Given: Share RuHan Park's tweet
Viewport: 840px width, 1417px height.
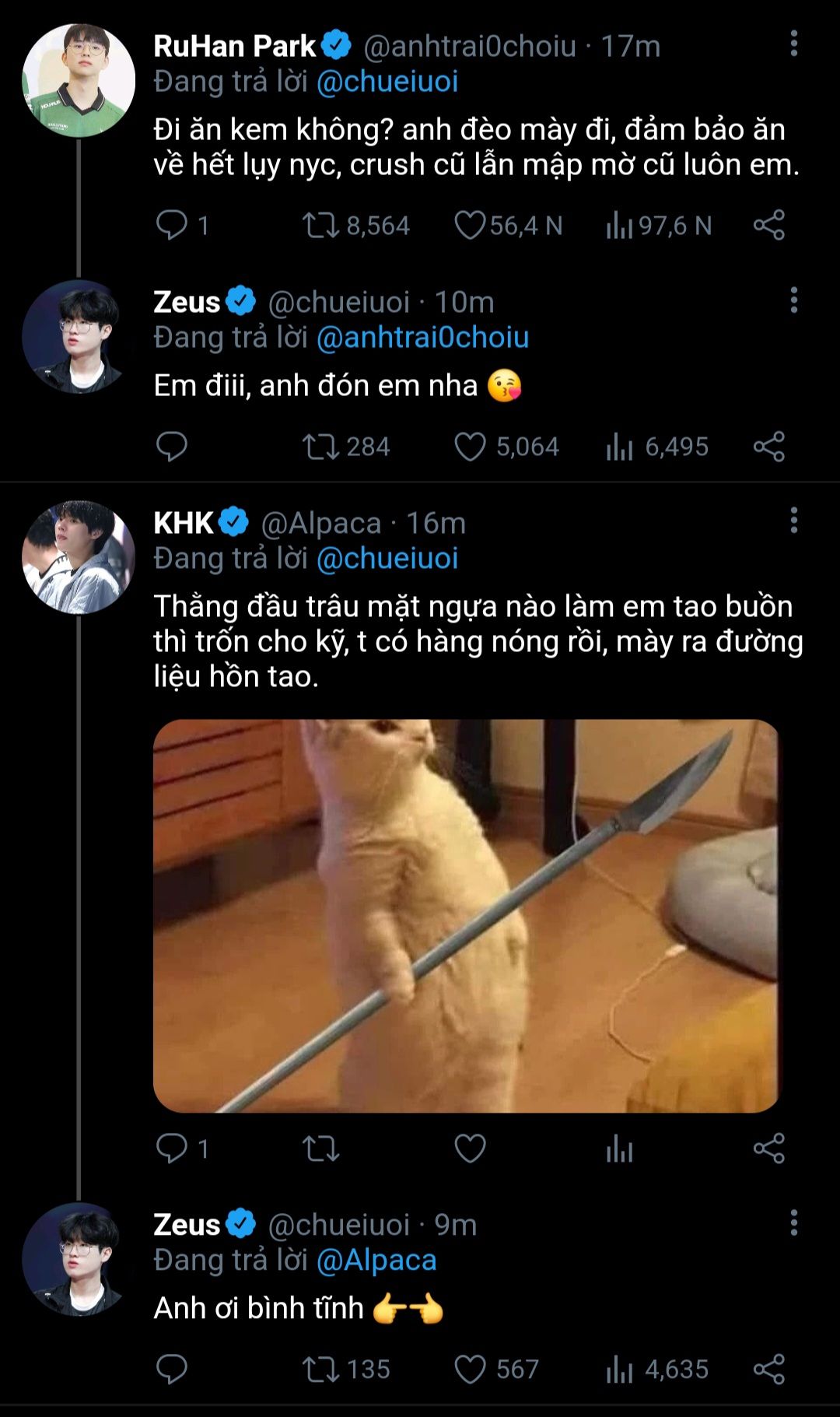Looking at the screenshot, I should click(x=769, y=226).
